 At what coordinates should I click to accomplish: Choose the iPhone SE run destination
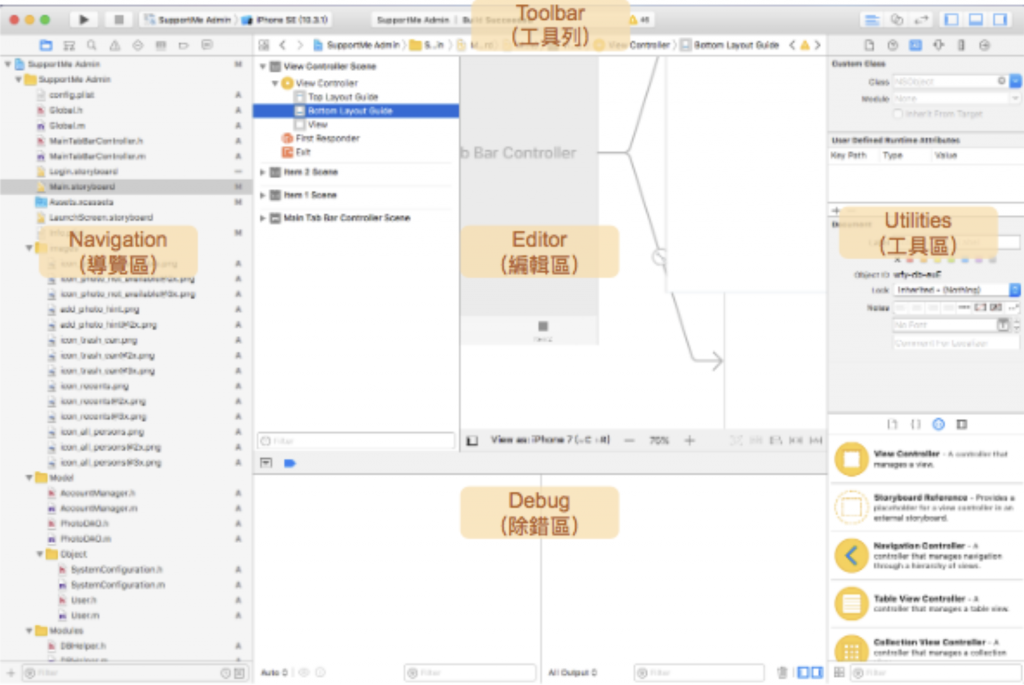tap(285, 20)
